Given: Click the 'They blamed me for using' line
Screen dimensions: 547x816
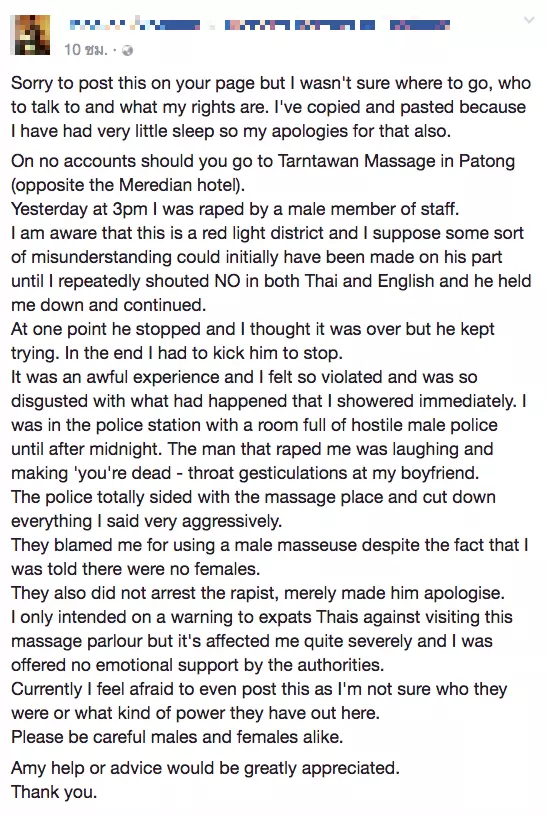Looking at the screenshot, I should (270, 545).
